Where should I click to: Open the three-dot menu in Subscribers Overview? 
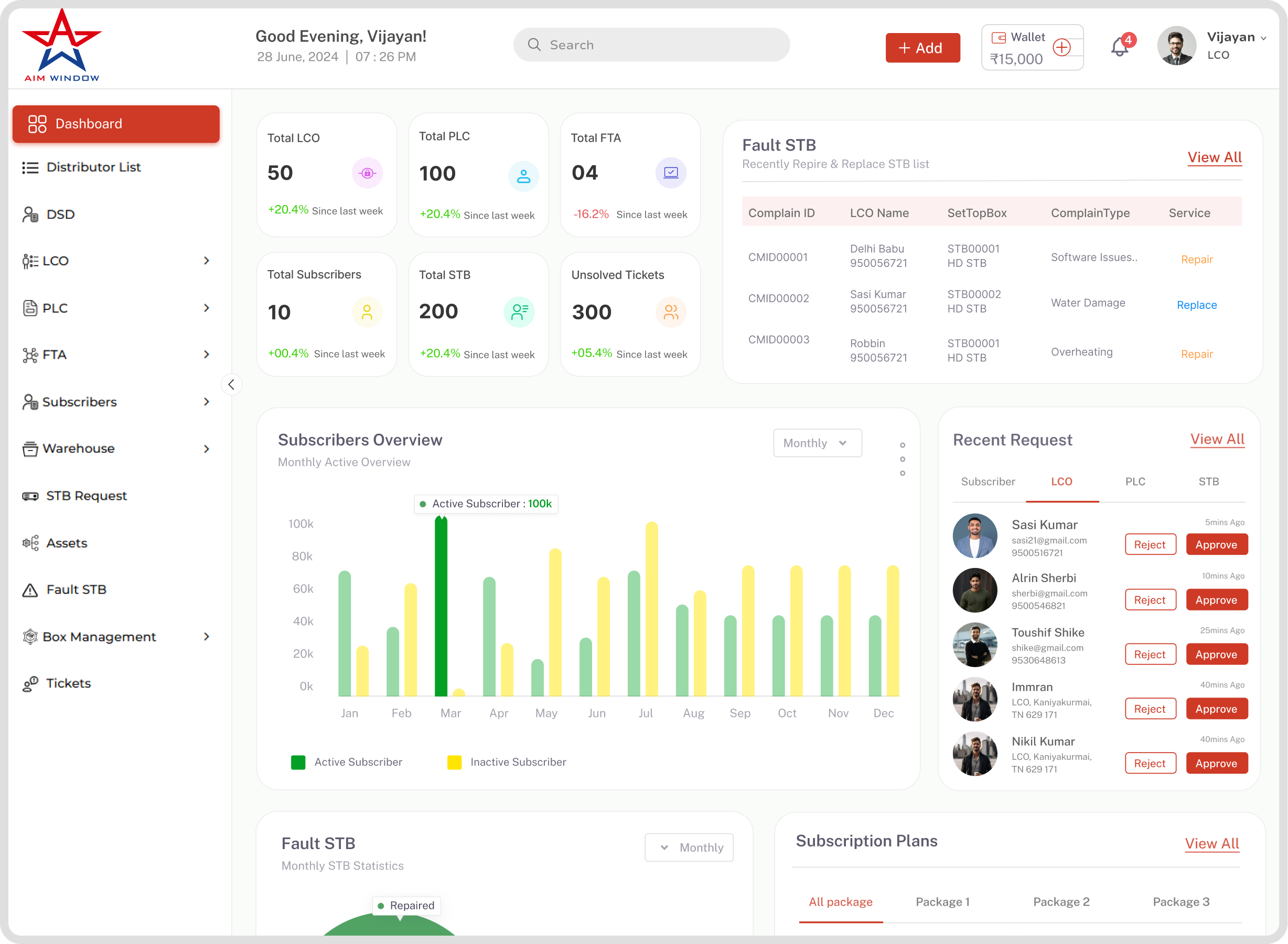coord(903,459)
